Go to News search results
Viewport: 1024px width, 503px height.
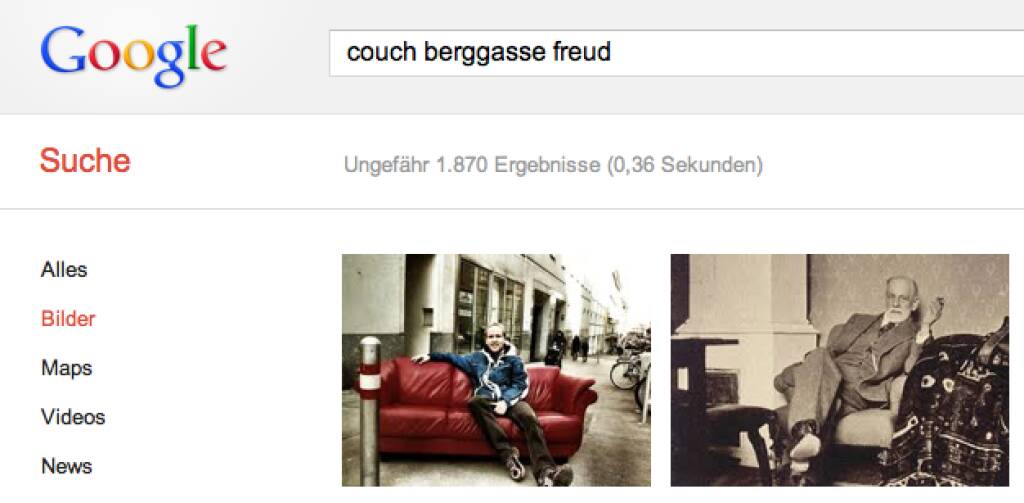(67, 466)
